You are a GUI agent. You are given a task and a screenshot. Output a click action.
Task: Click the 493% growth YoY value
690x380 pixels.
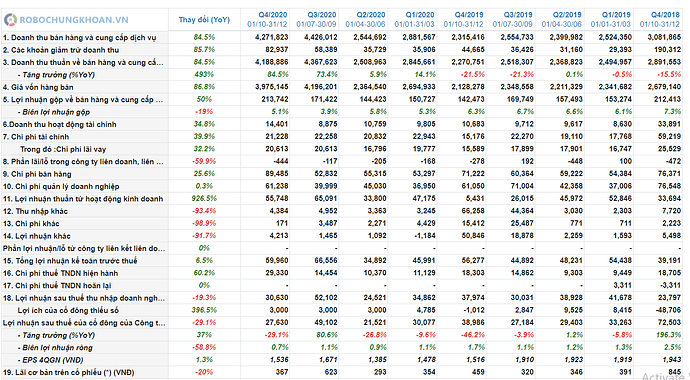point(204,75)
